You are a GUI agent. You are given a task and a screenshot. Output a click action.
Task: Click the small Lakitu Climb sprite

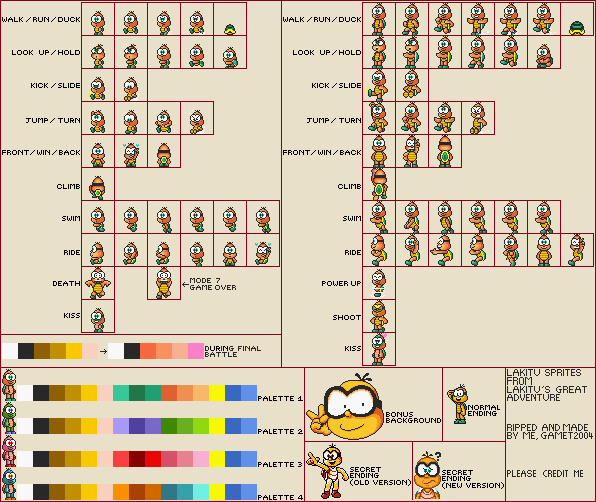[x=98, y=187]
